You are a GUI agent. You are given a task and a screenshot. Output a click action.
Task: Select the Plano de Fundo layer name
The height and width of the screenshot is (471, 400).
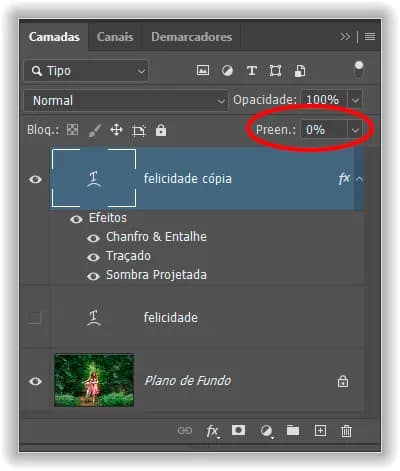187,381
